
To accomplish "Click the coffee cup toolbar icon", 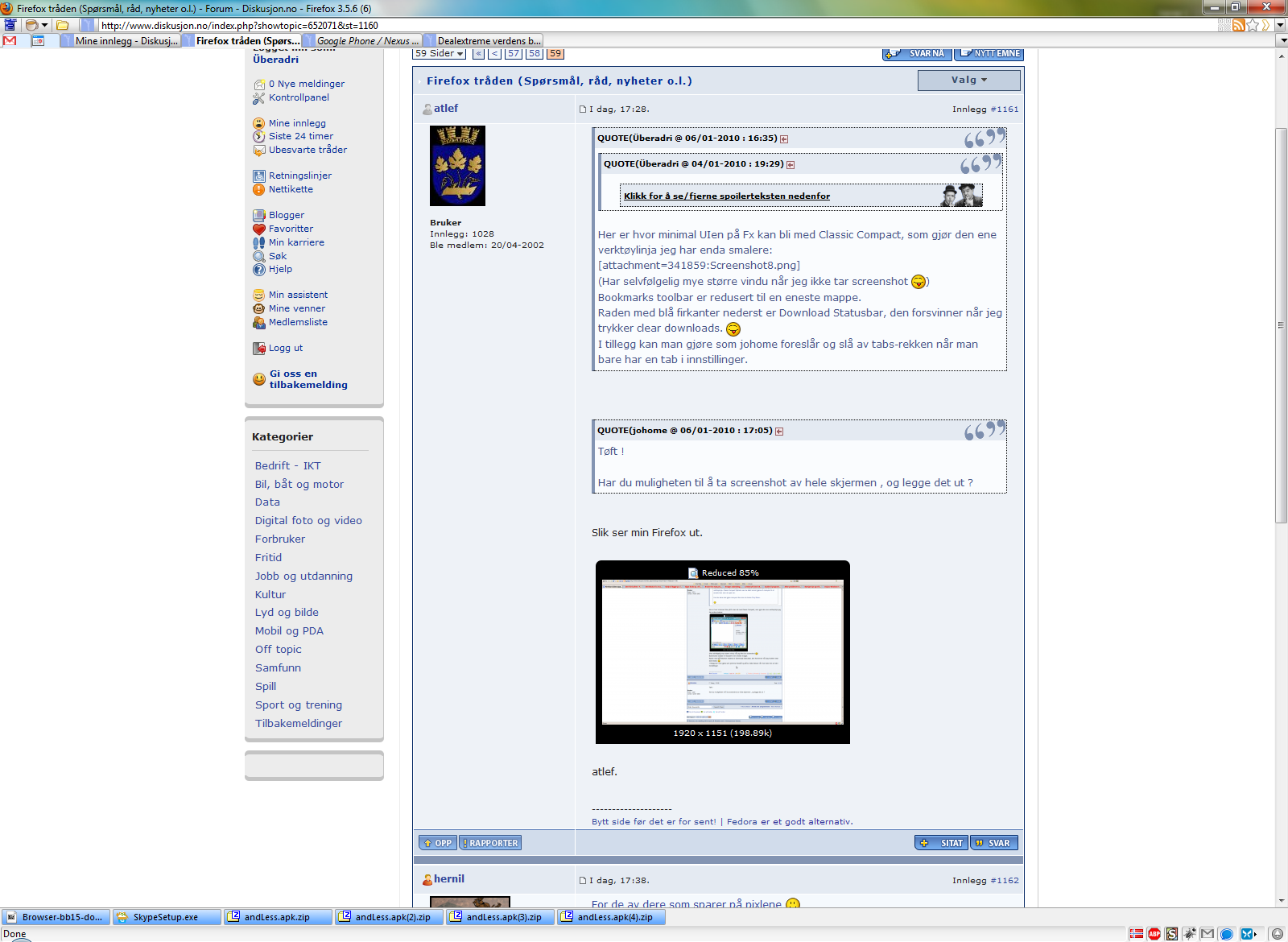I will pos(31,25).
